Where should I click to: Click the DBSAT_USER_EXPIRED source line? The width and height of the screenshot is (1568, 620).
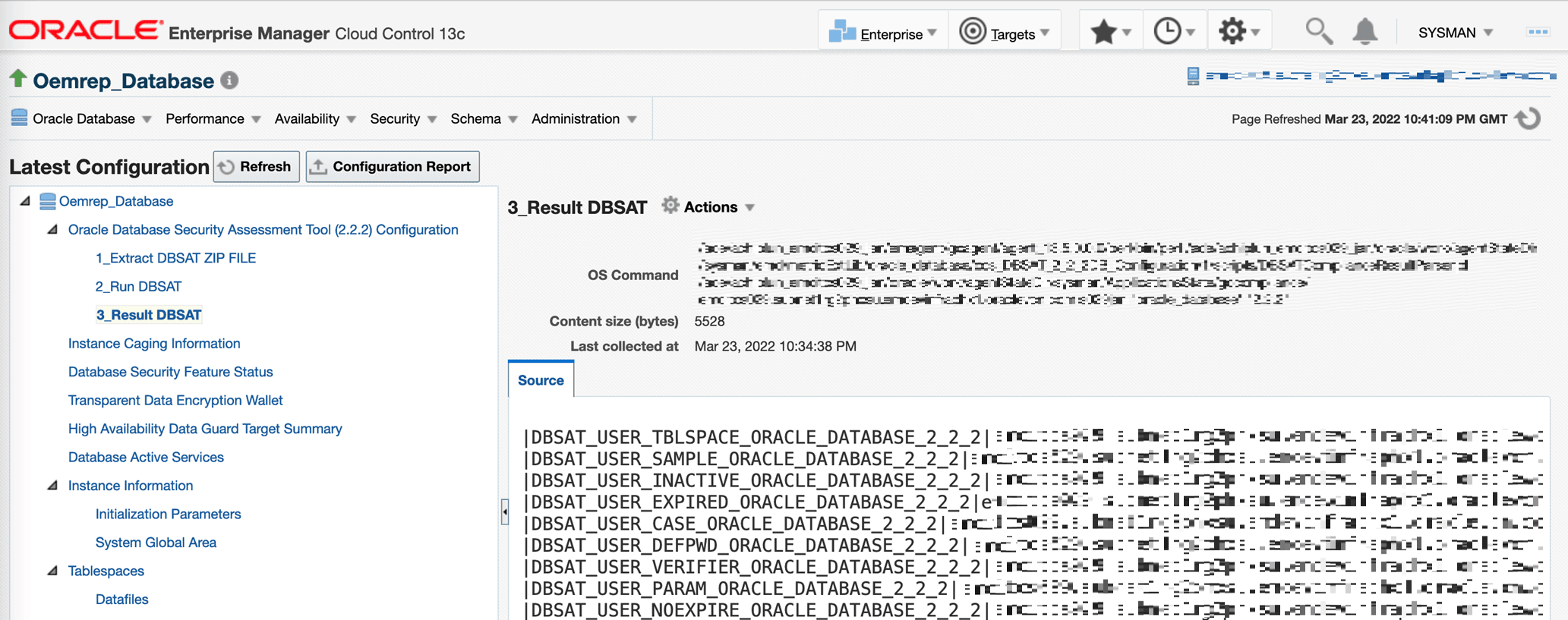pyautogui.click(x=1033, y=502)
